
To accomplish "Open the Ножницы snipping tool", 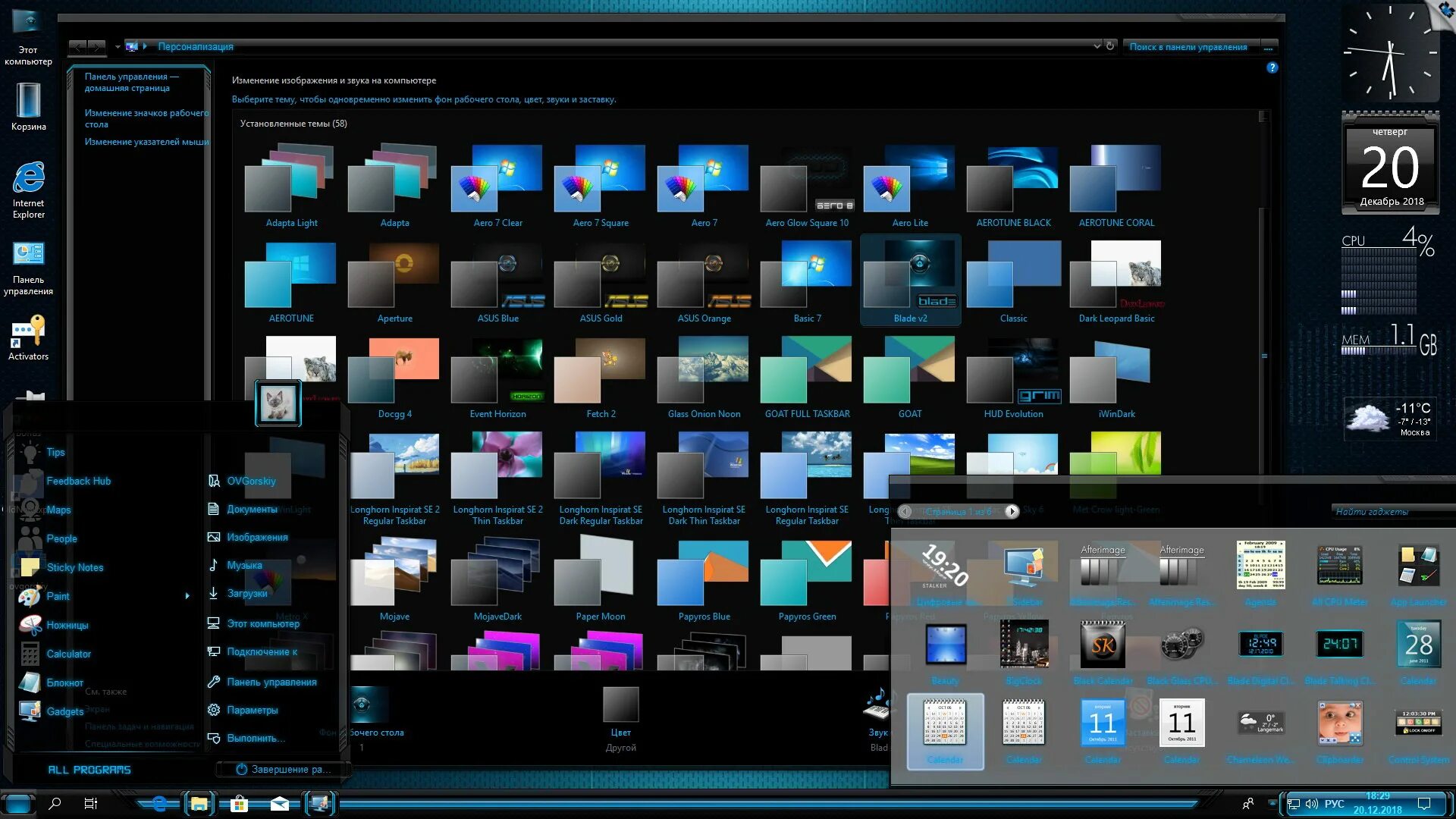I will 67,625.
